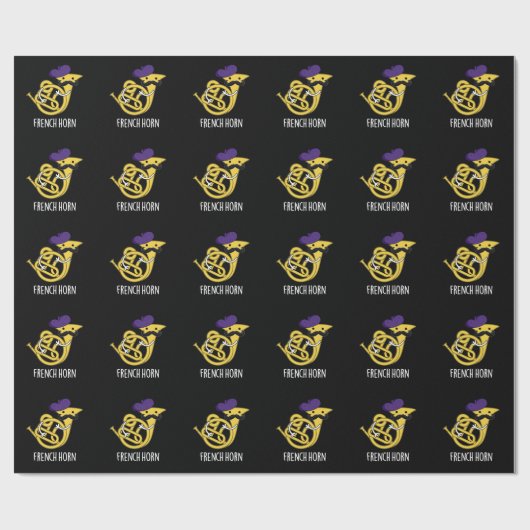Viewport: 530px width, 530px height.
Task: Click purple beret on fifth-row, fourth-column horn
Action: point(310,405)
